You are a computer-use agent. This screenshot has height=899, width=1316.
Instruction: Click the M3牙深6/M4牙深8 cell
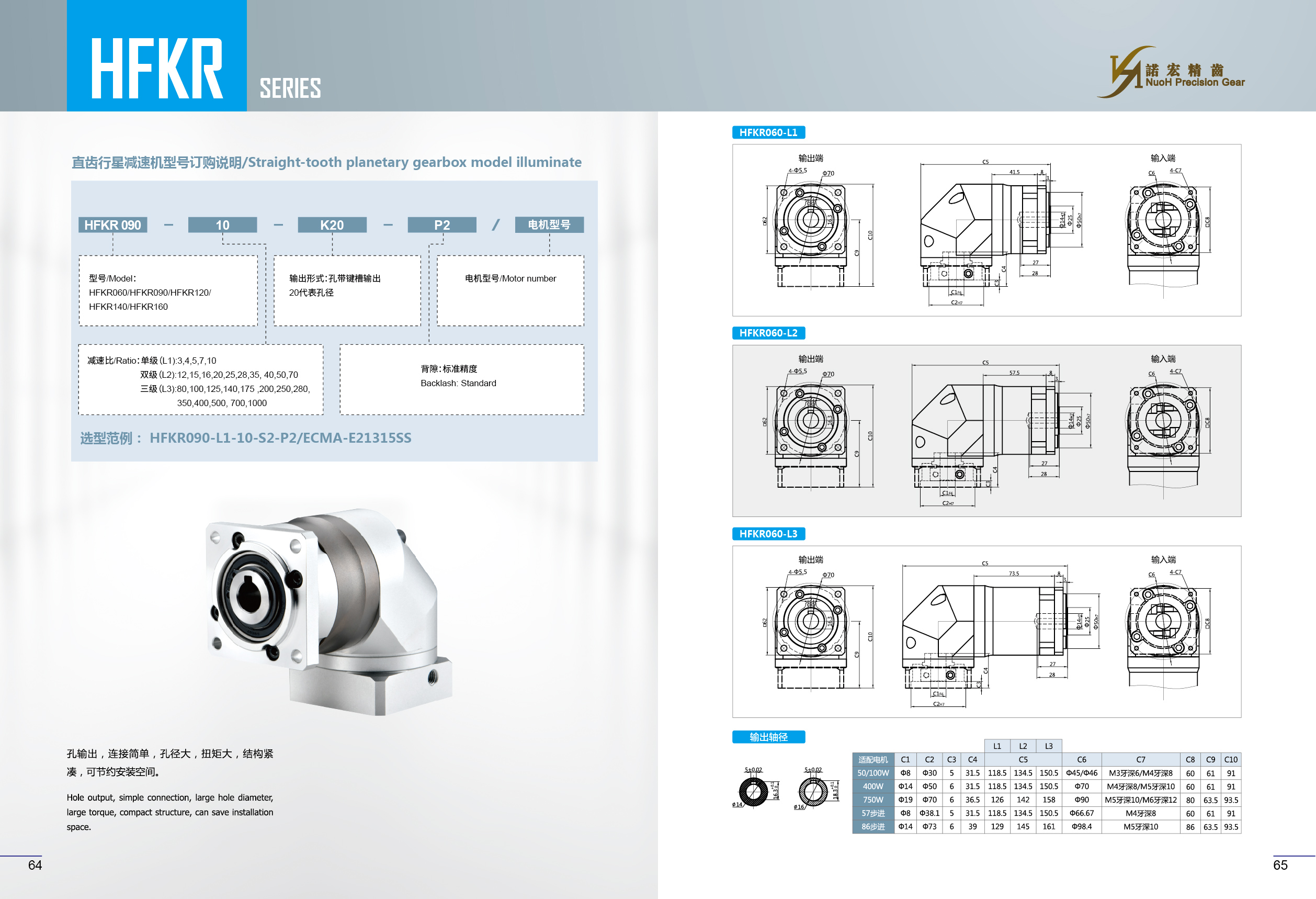(1140, 773)
